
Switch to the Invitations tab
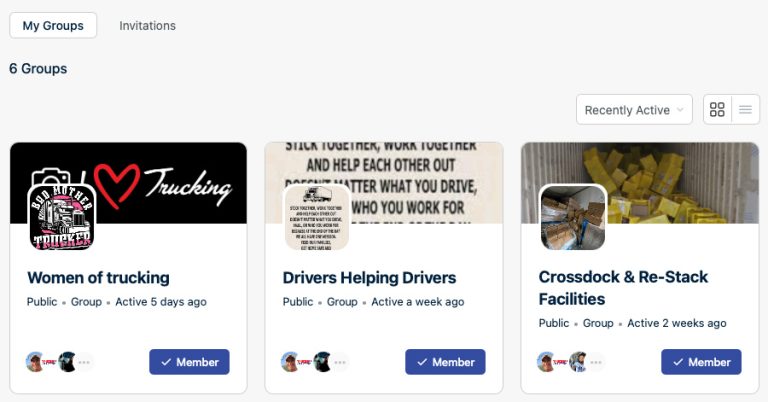pyautogui.click(x=147, y=25)
